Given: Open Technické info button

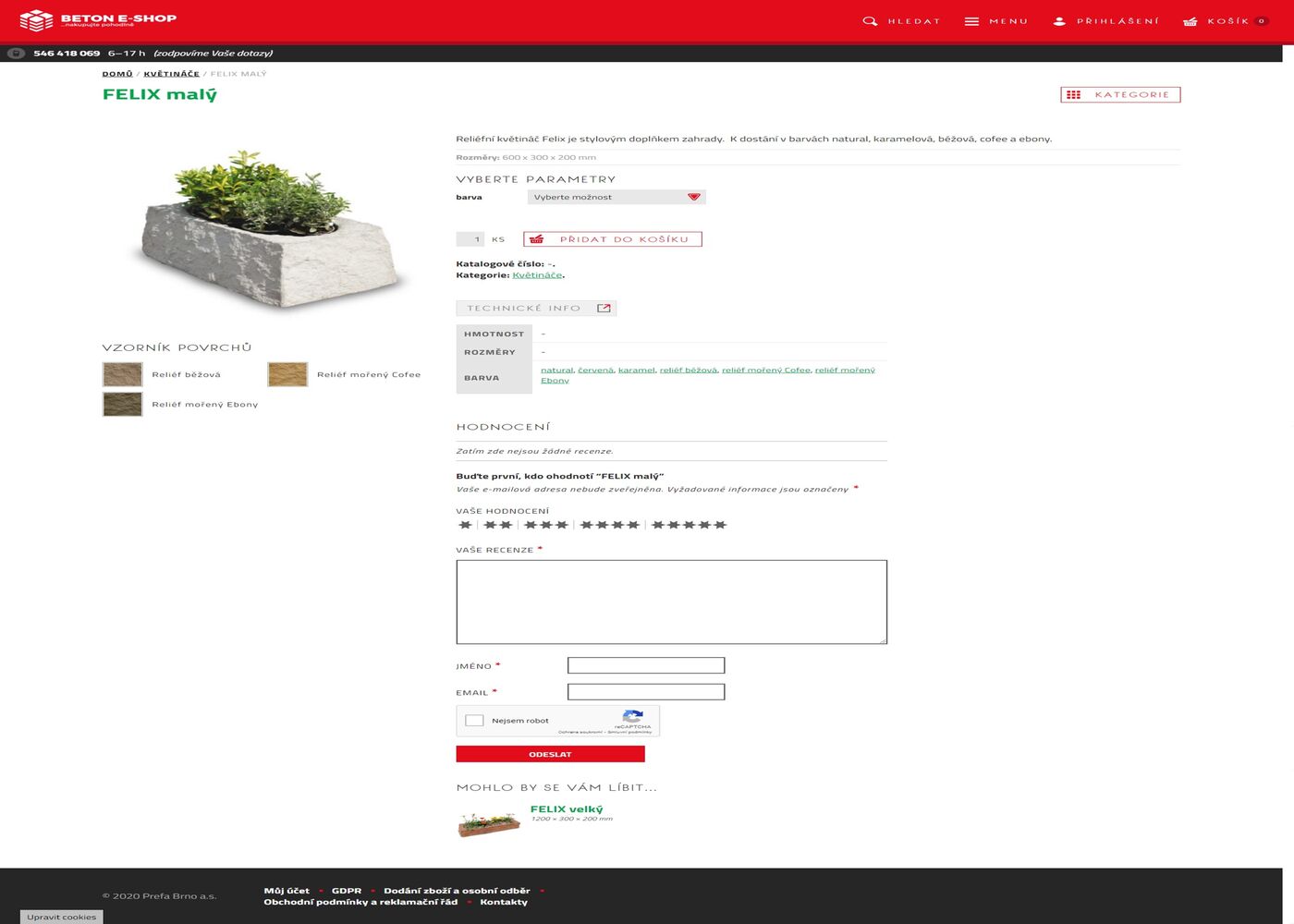Looking at the screenshot, I should [536, 309].
